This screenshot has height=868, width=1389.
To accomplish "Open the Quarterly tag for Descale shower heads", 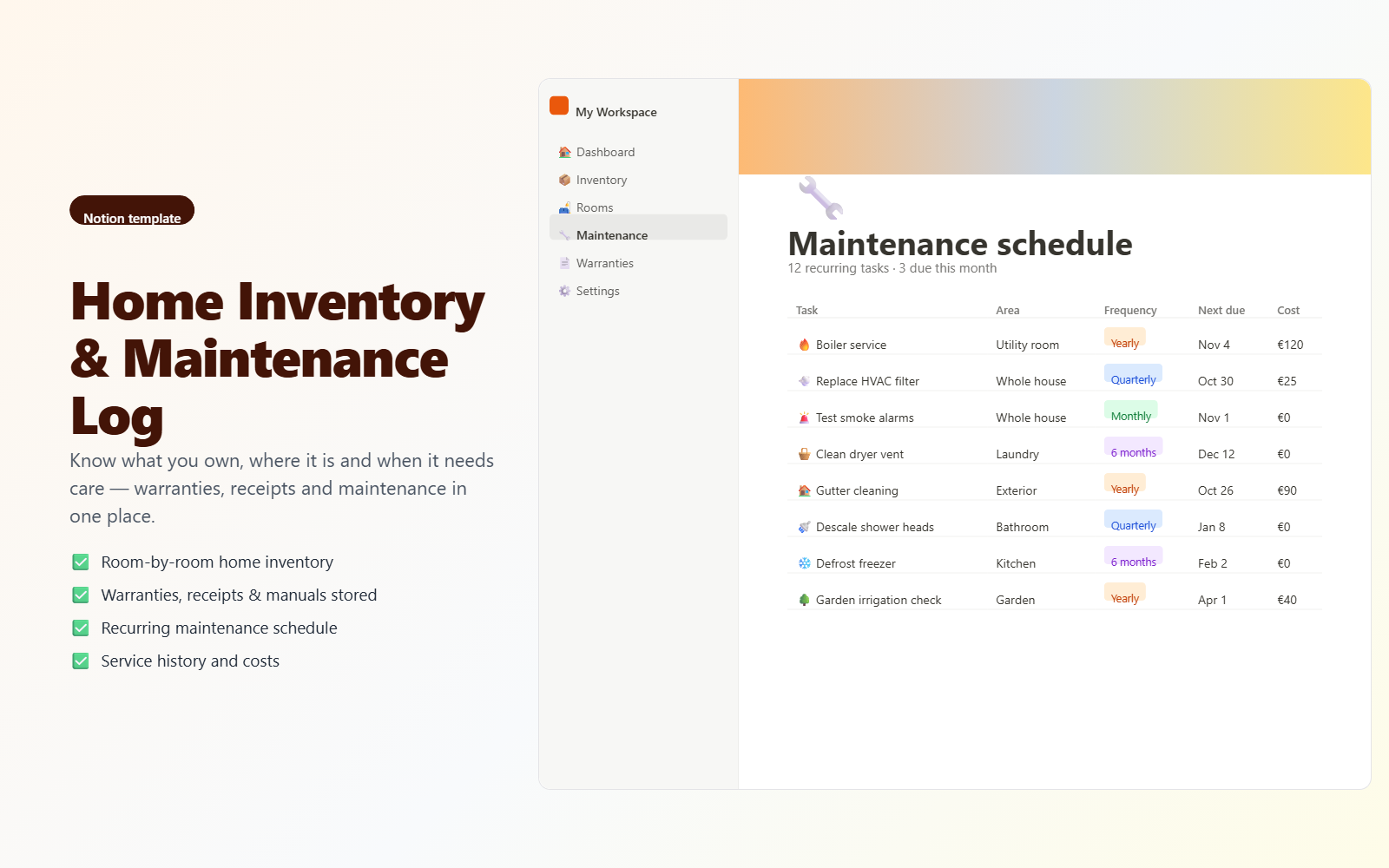I will point(1133,520).
